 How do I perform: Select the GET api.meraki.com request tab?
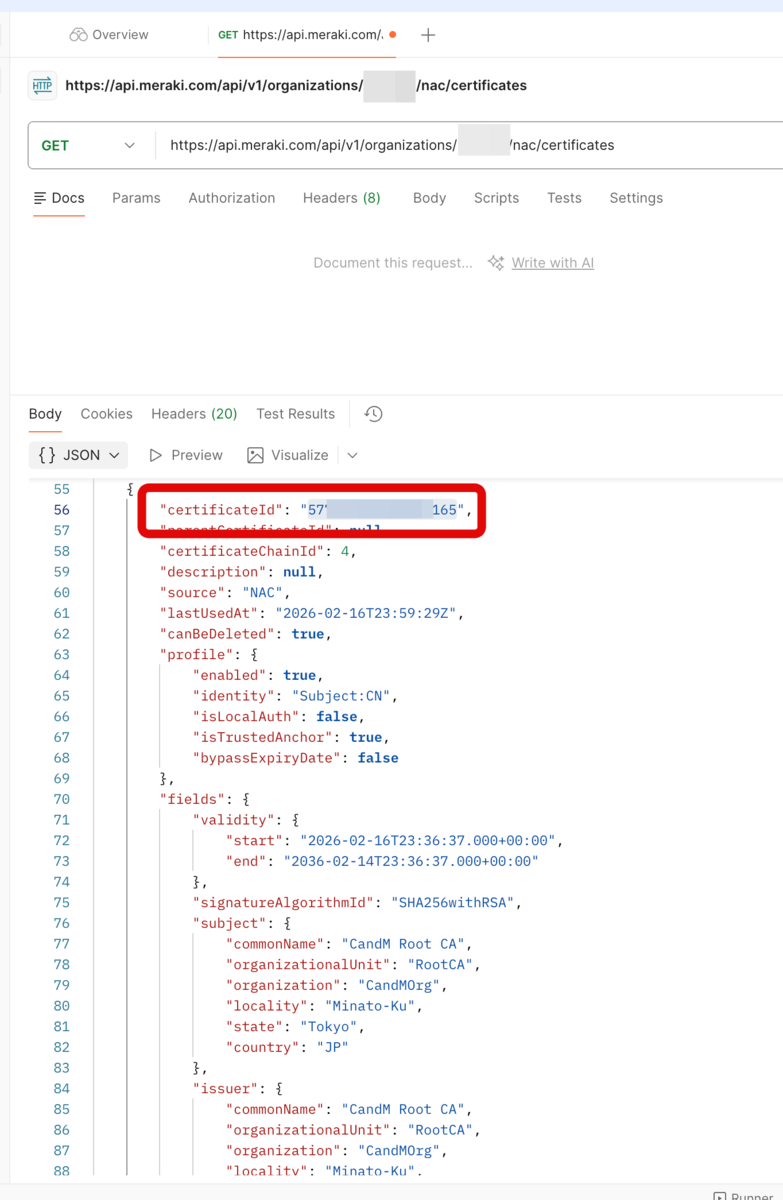(307, 35)
